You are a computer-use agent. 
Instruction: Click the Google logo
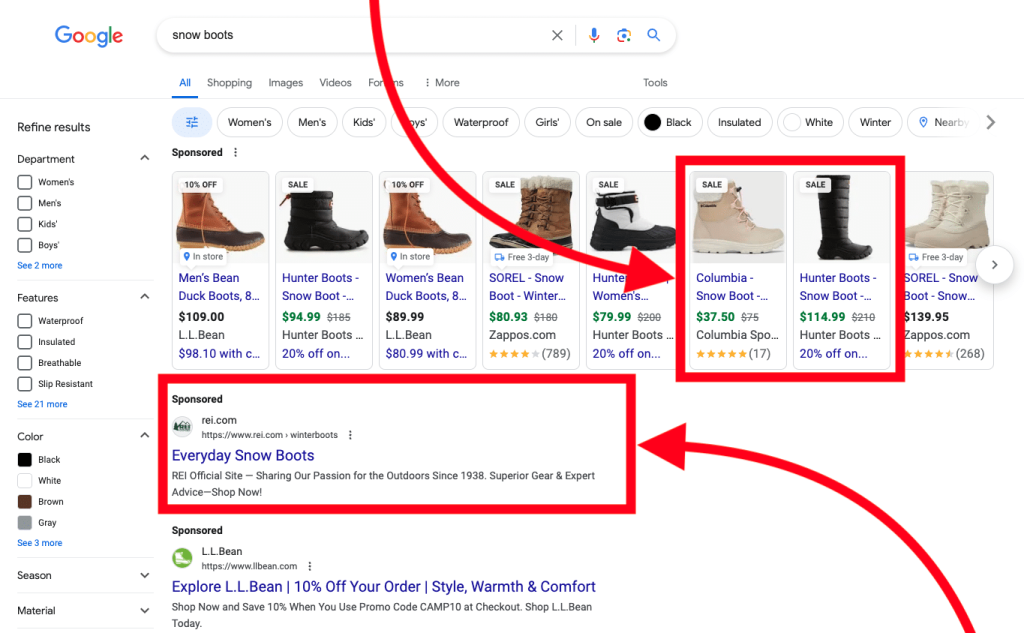[89, 36]
